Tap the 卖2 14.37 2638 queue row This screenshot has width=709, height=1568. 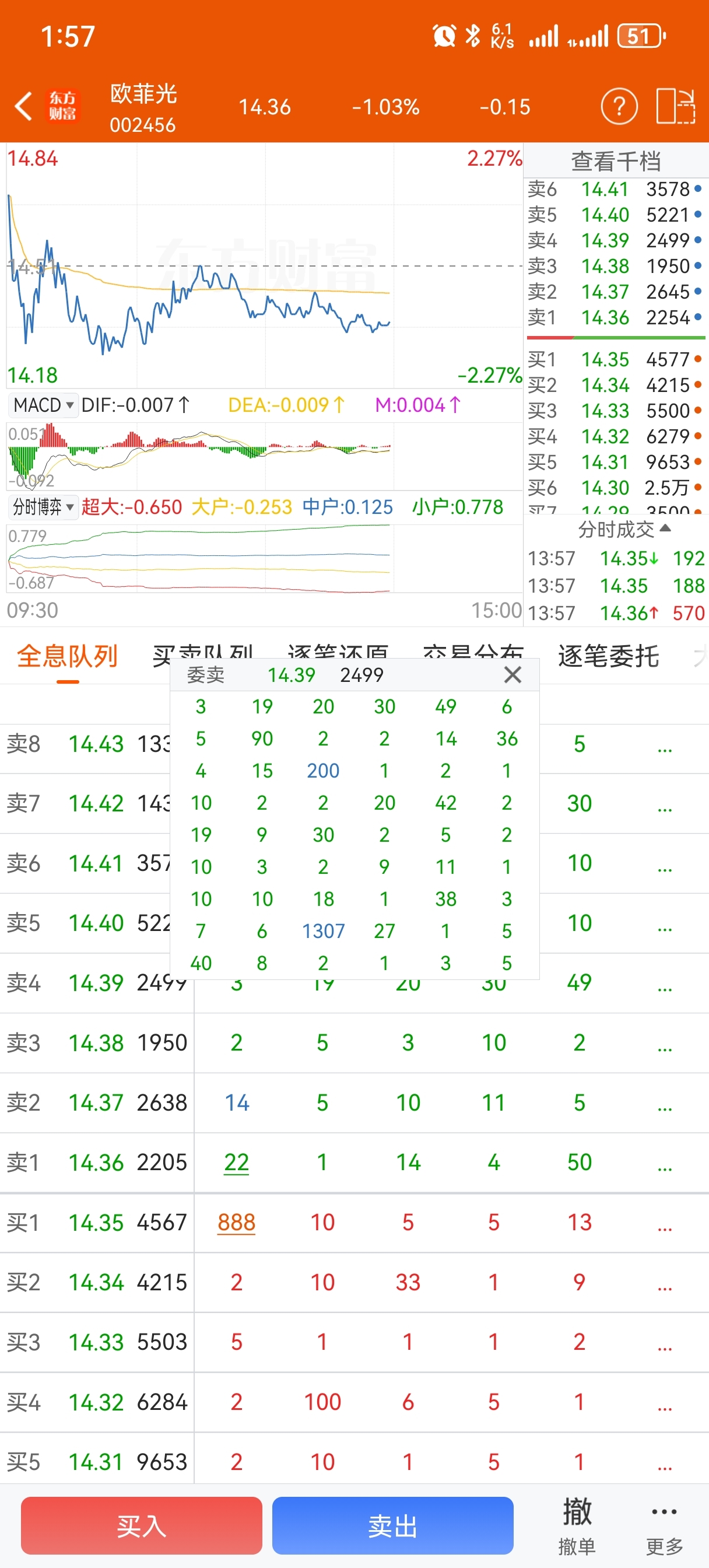point(354,1102)
